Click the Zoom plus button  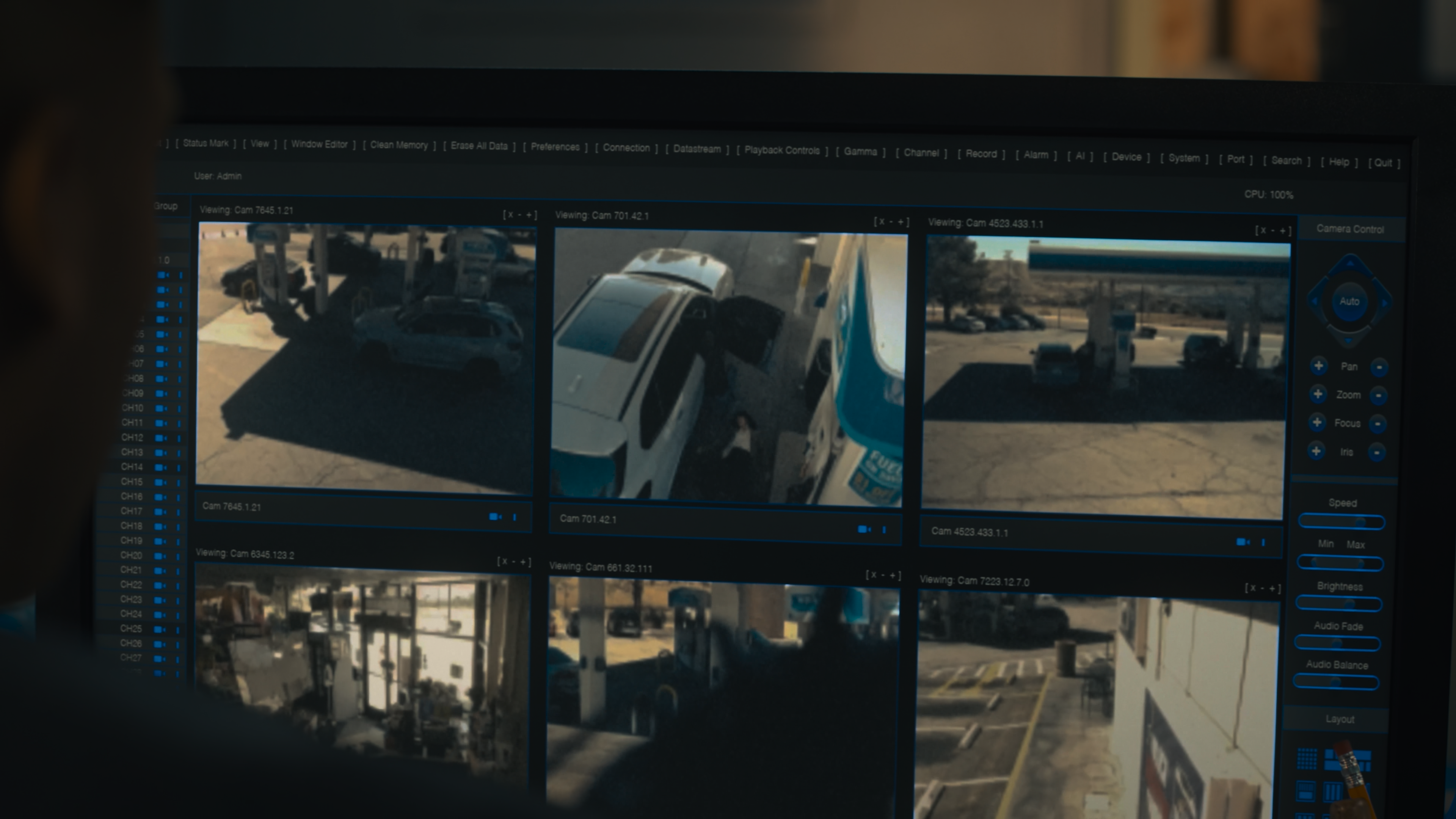(1318, 394)
